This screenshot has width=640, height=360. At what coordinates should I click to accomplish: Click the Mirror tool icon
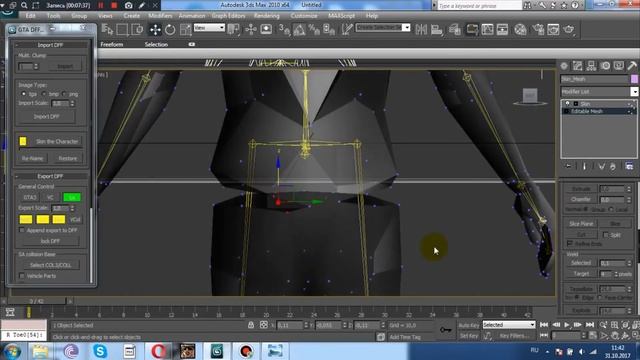[421, 29]
